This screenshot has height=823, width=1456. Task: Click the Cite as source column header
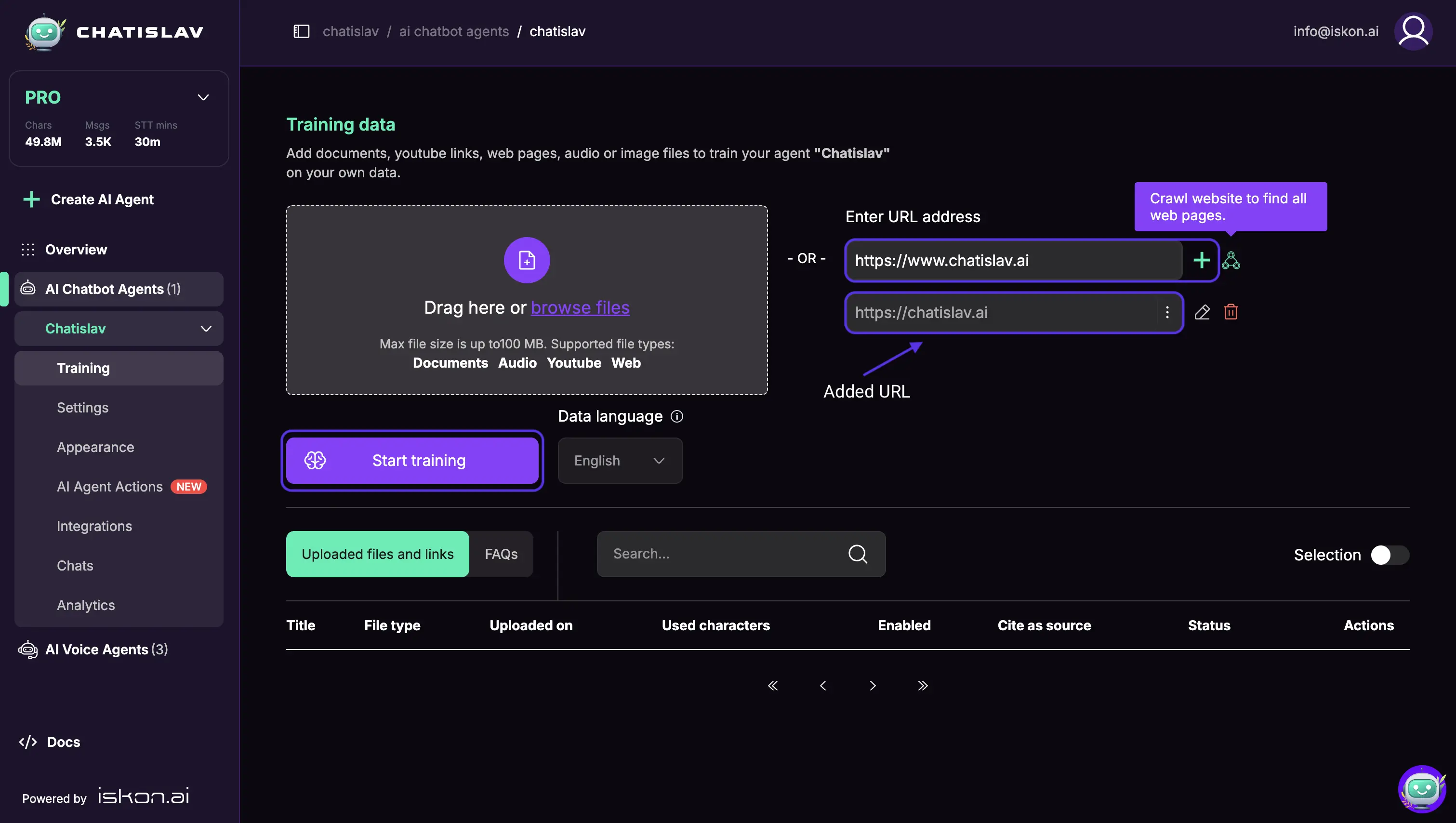1044,625
